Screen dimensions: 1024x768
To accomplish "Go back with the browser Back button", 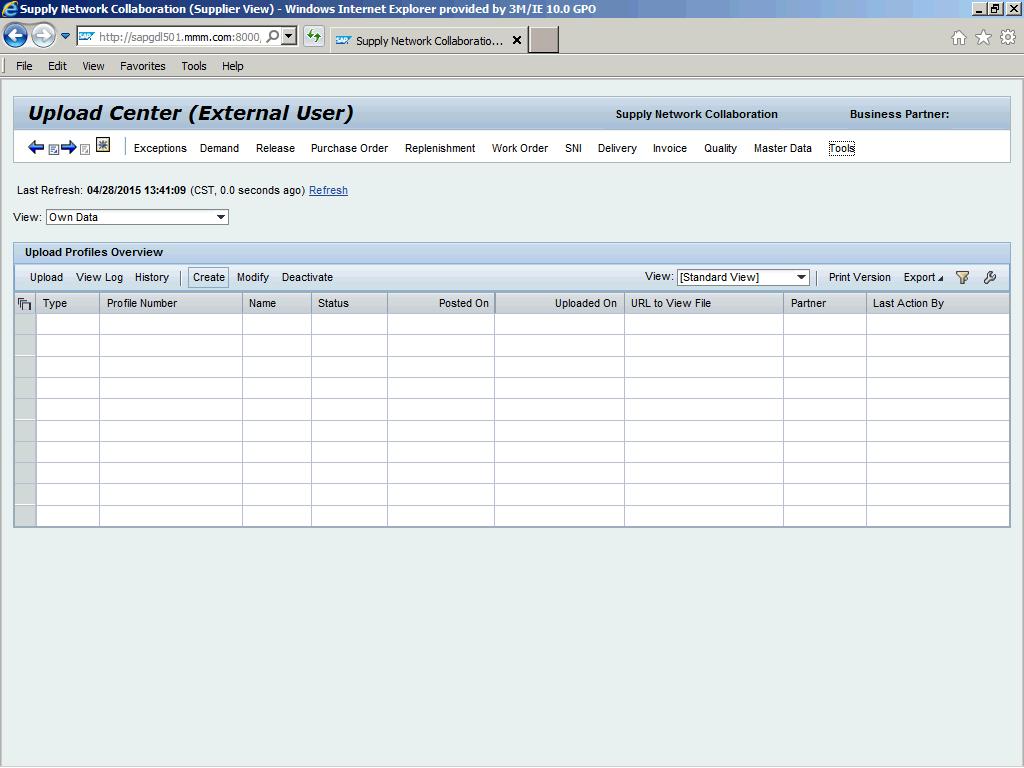I will [16, 36].
